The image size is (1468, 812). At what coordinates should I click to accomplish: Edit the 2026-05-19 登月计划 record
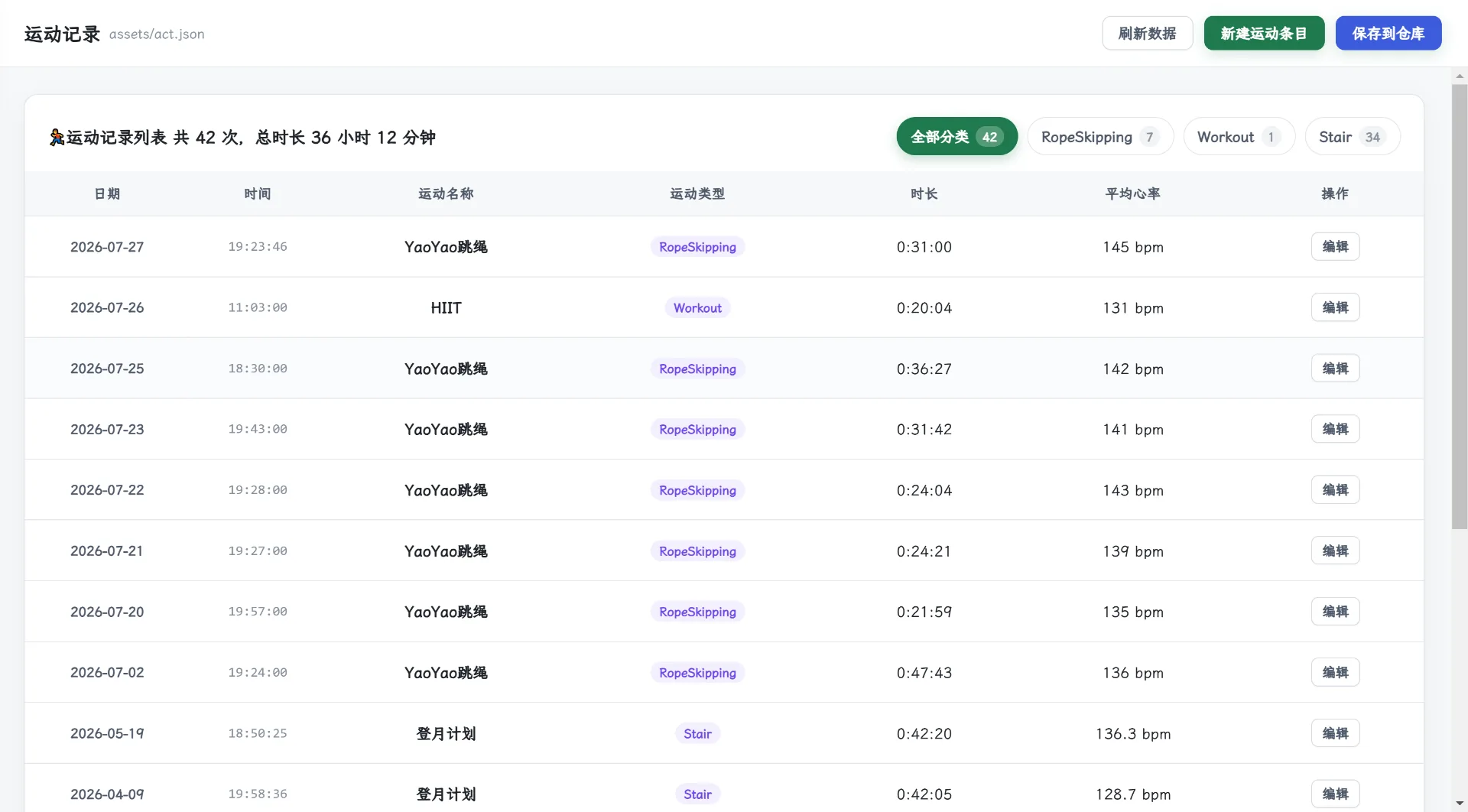(x=1335, y=733)
